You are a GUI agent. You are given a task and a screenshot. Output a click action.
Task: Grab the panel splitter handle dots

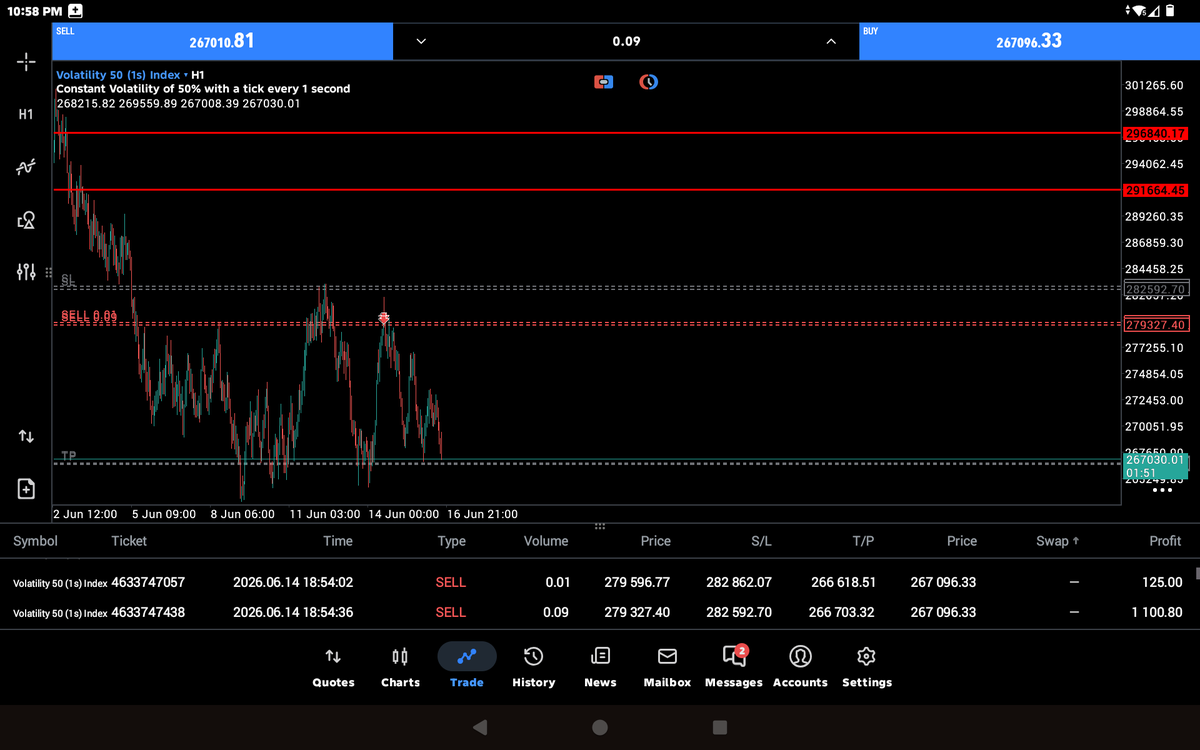click(600, 526)
